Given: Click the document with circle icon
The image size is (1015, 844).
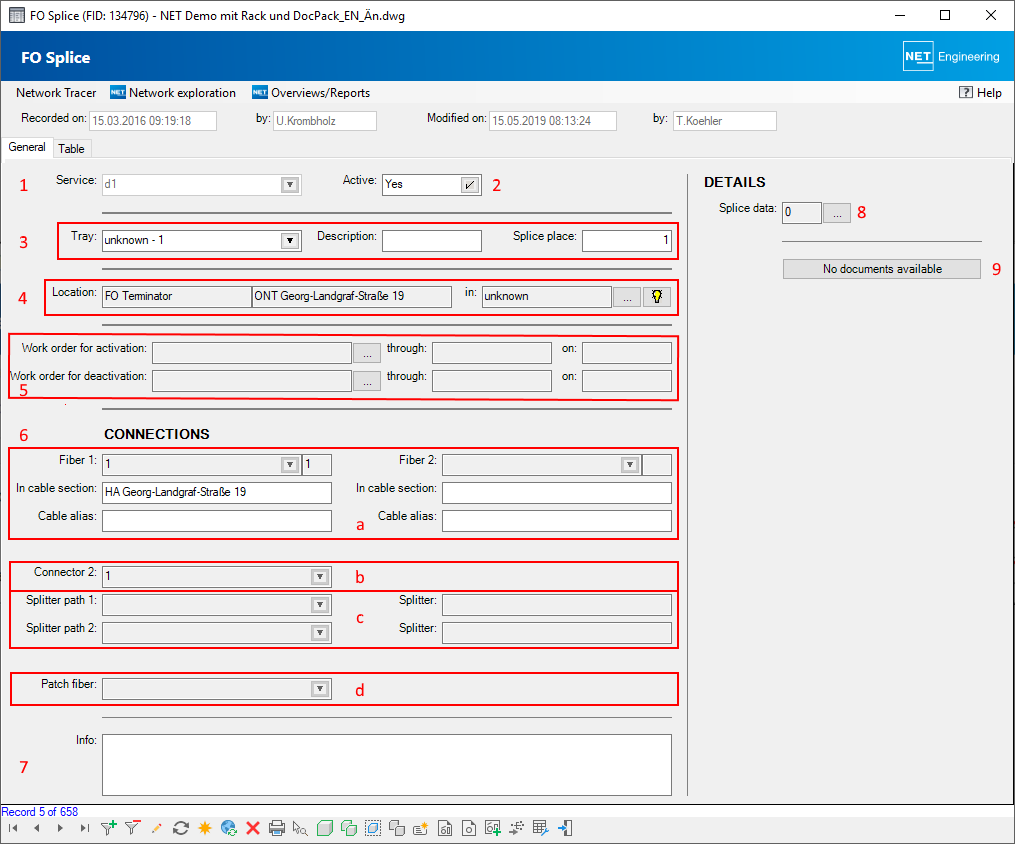Looking at the screenshot, I should click(469, 828).
